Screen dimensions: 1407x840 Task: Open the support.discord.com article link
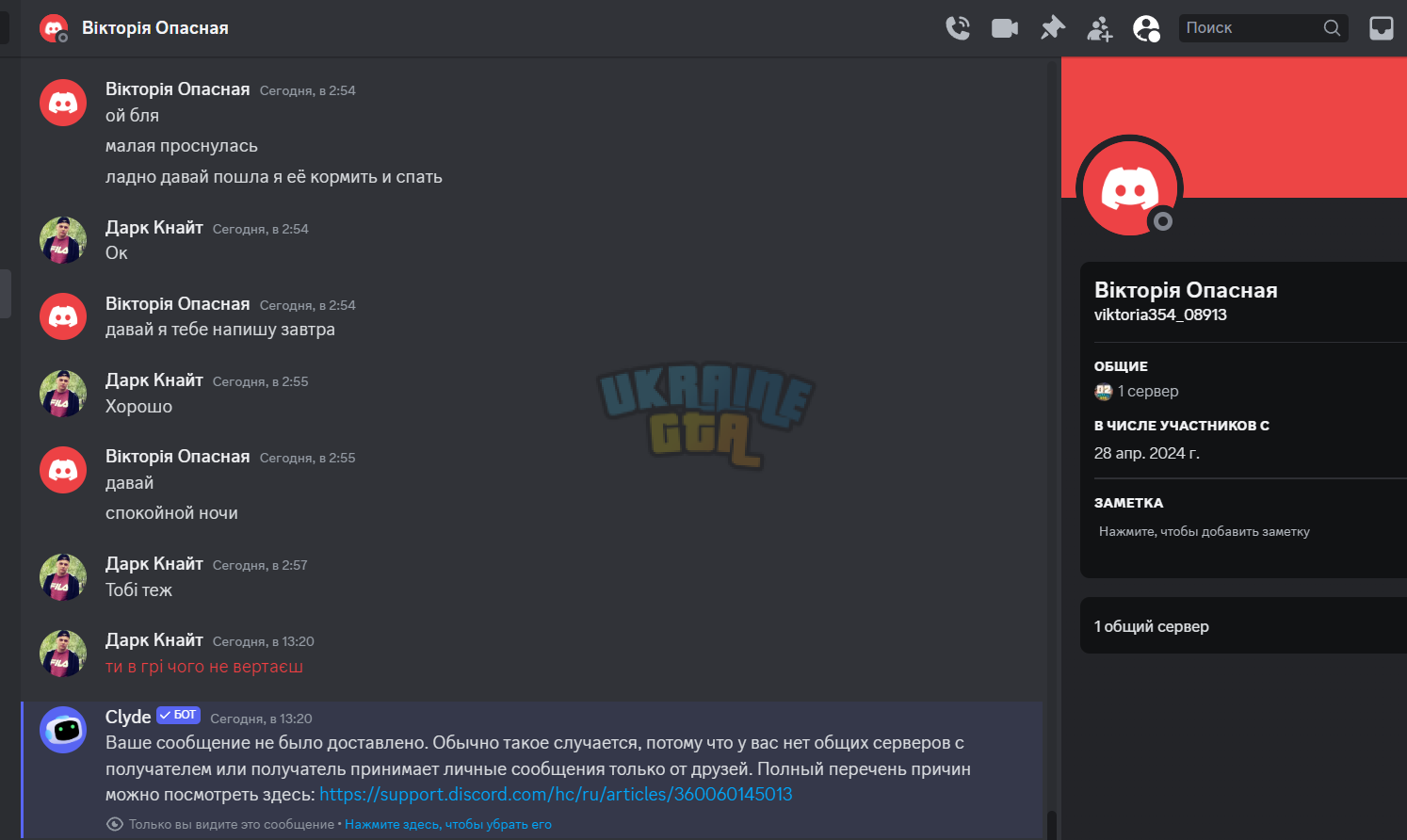pos(556,794)
